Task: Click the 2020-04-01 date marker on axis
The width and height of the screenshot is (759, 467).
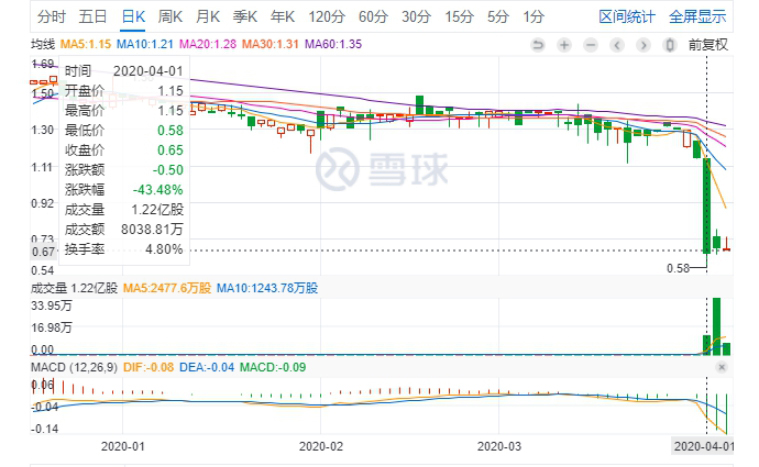Action: pos(703,446)
